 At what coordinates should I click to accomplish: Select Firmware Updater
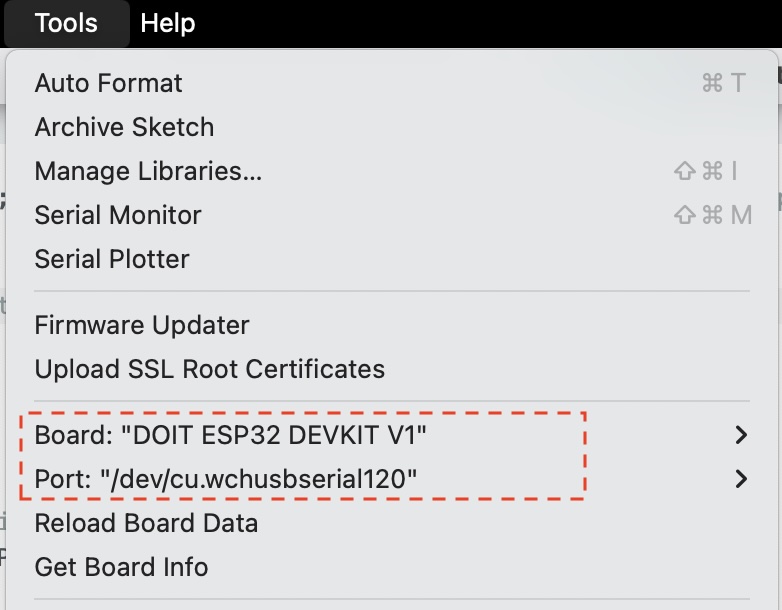click(x=142, y=325)
